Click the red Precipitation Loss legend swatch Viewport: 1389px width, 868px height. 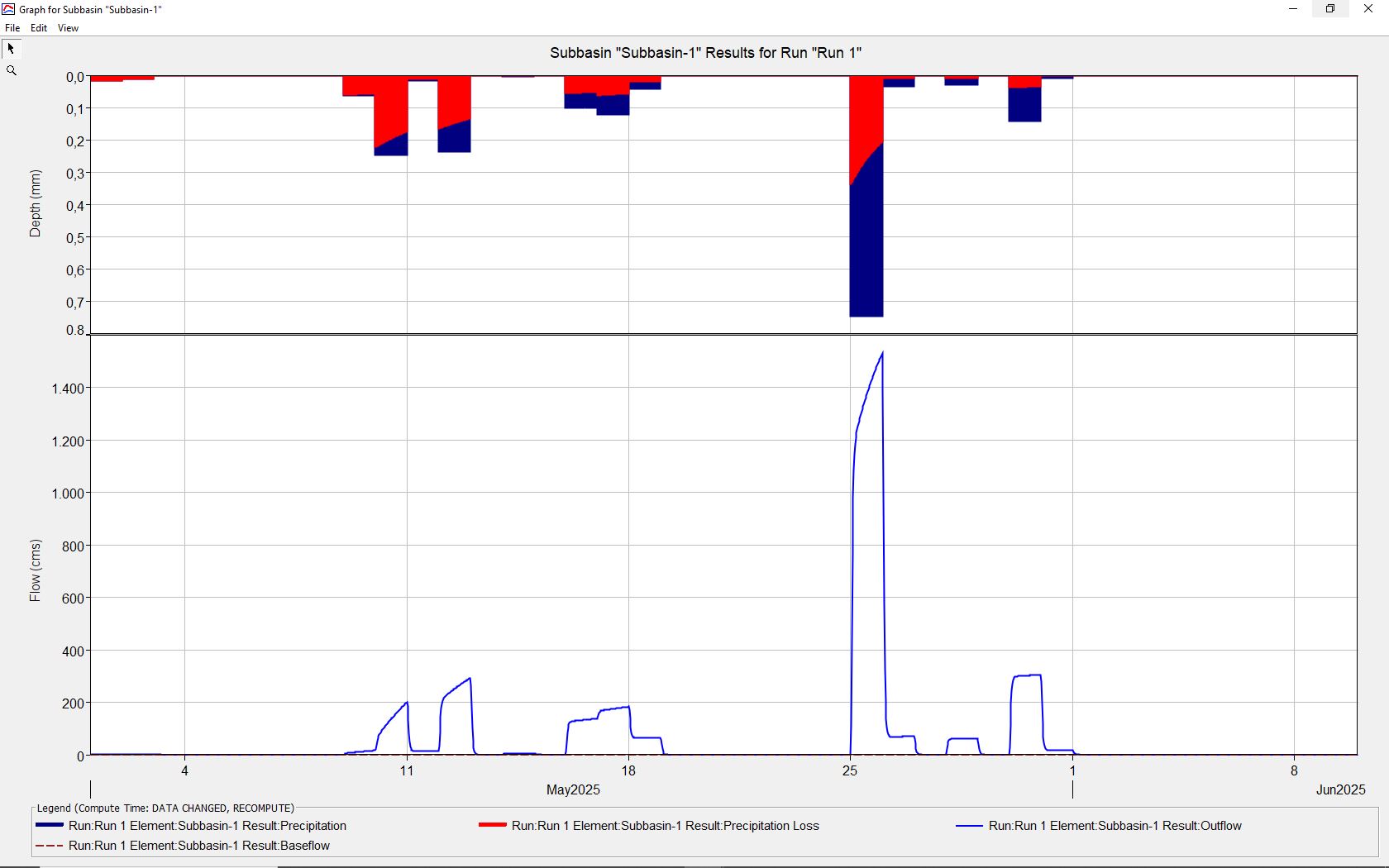(493, 826)
